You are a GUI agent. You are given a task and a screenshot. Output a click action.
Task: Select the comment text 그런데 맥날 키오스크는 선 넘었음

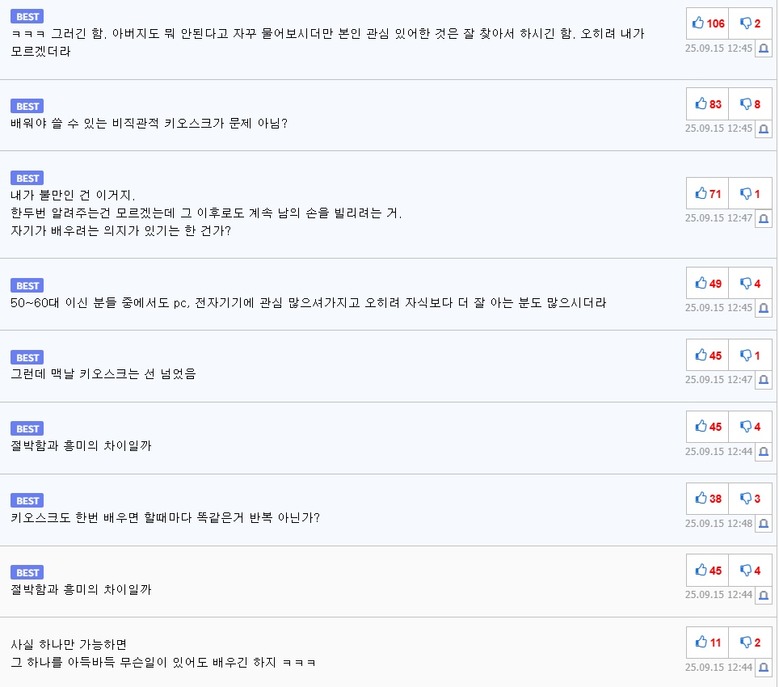[x=103, y=374]
